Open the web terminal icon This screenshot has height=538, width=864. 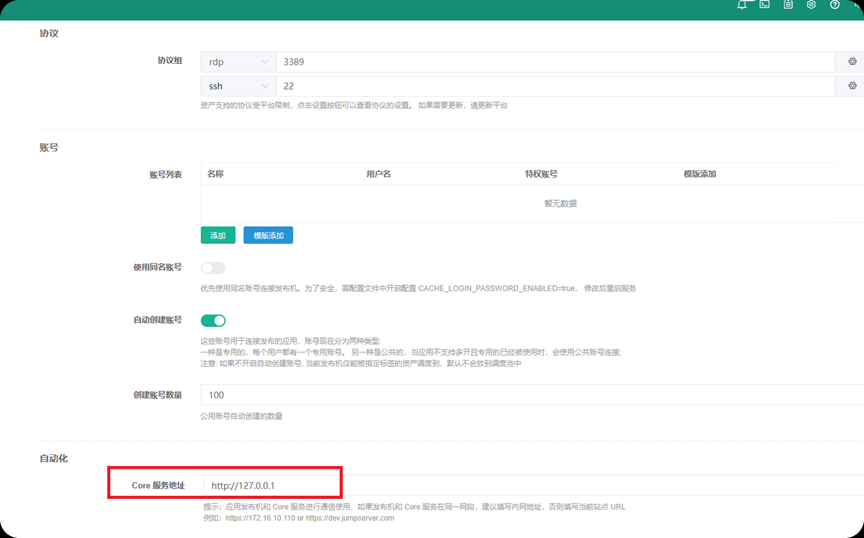[x=764, y=4]
